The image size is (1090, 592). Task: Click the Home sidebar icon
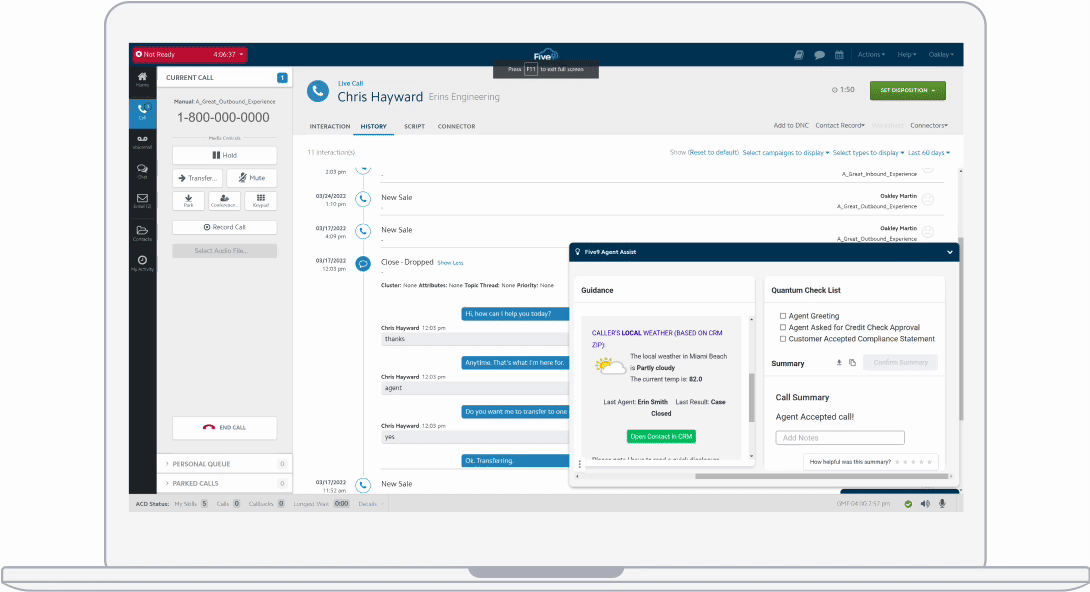coord(142,79)
